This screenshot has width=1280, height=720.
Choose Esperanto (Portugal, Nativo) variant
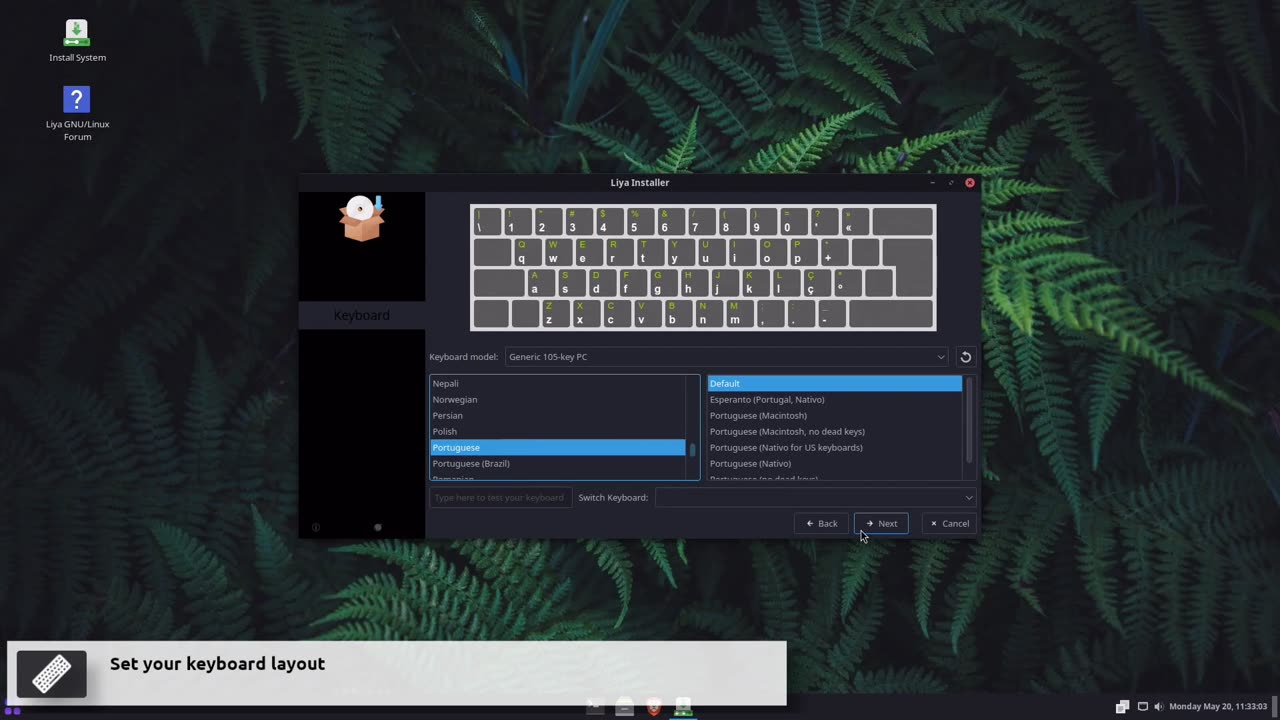pos(834,399)
